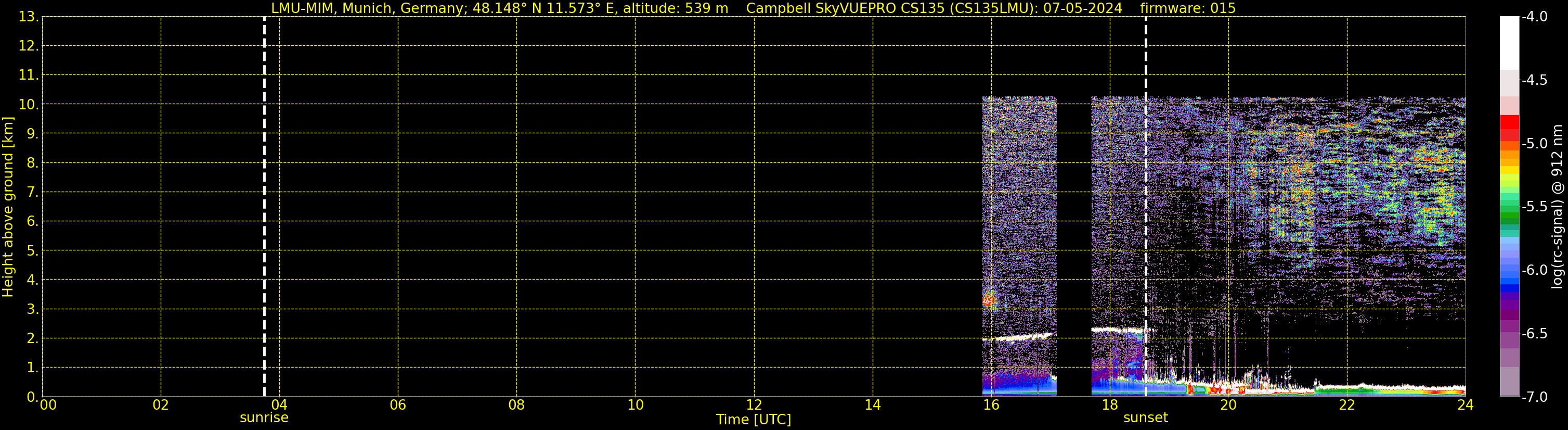Click the white cloud layer after 16 UTC

1018,337
